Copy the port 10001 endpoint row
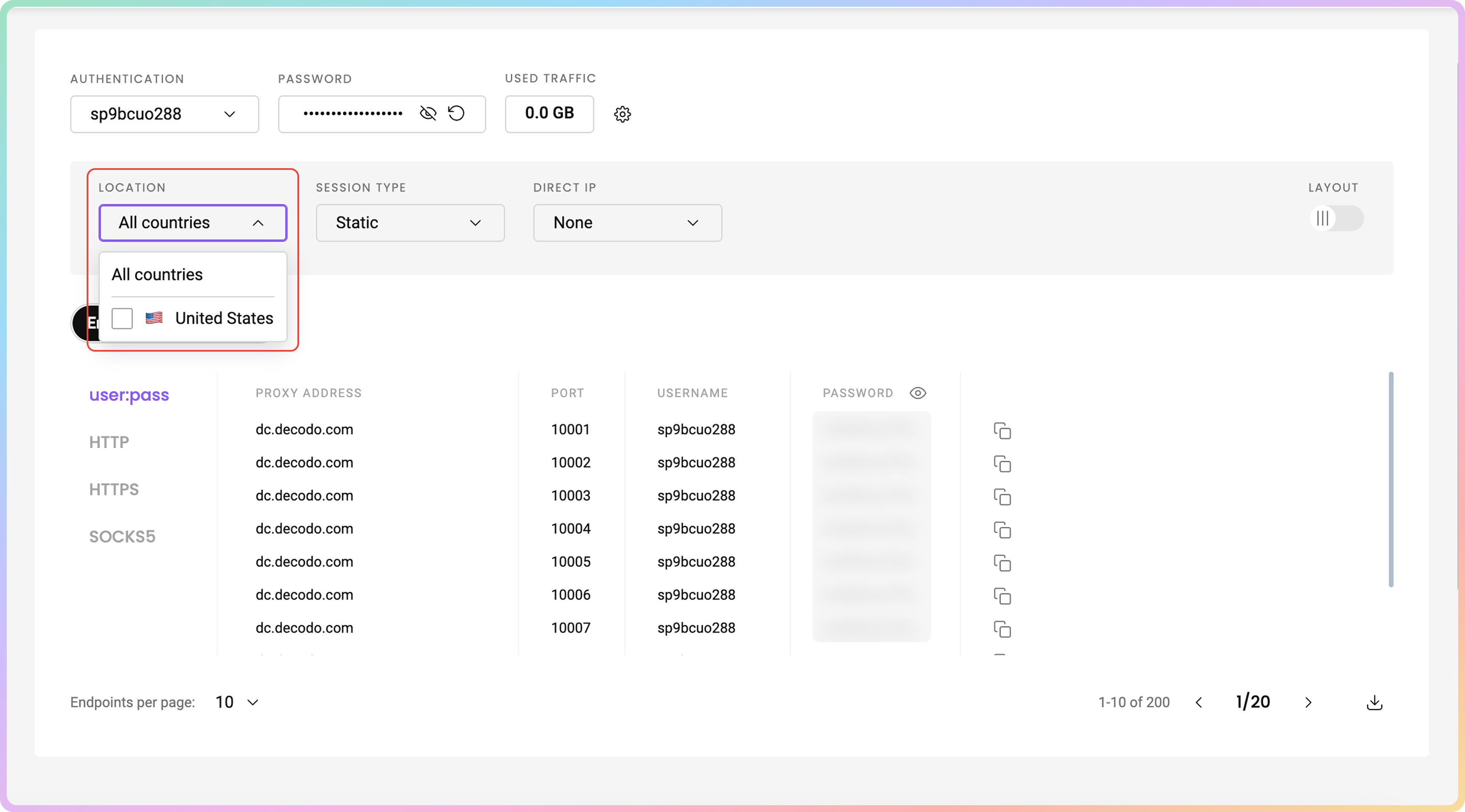The width and height of the screenshot is (1465, 812). coord(1001,431)
